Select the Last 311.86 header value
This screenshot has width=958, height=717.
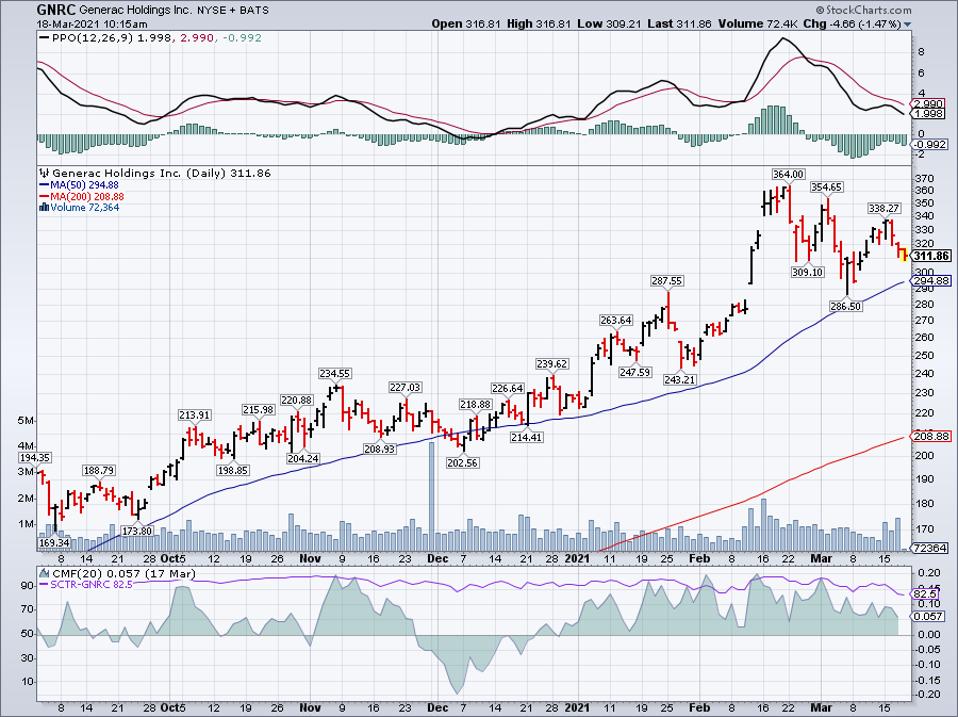679,24
